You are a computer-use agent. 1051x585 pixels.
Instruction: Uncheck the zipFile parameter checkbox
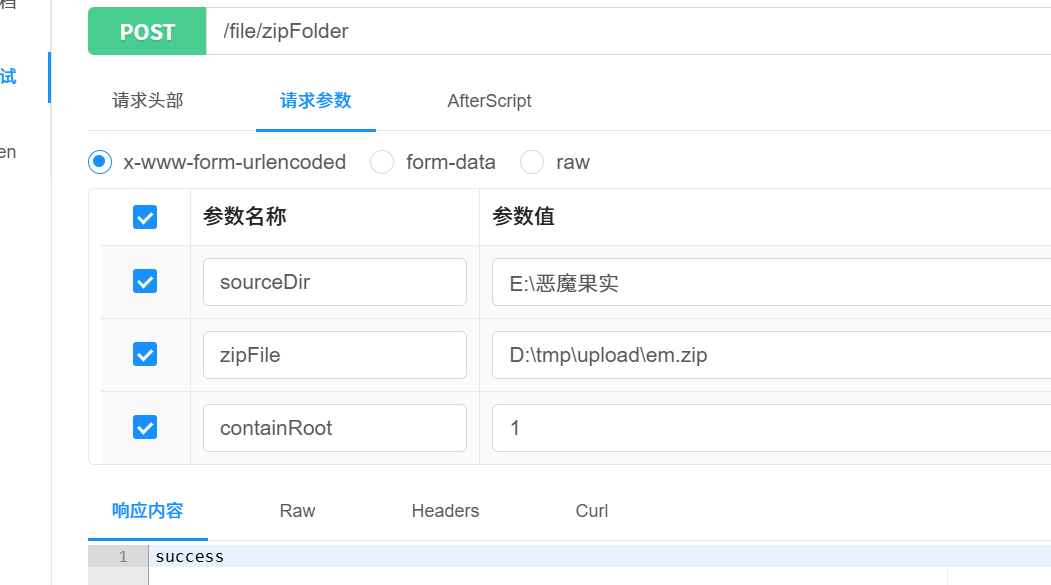(x=145, y=354)
